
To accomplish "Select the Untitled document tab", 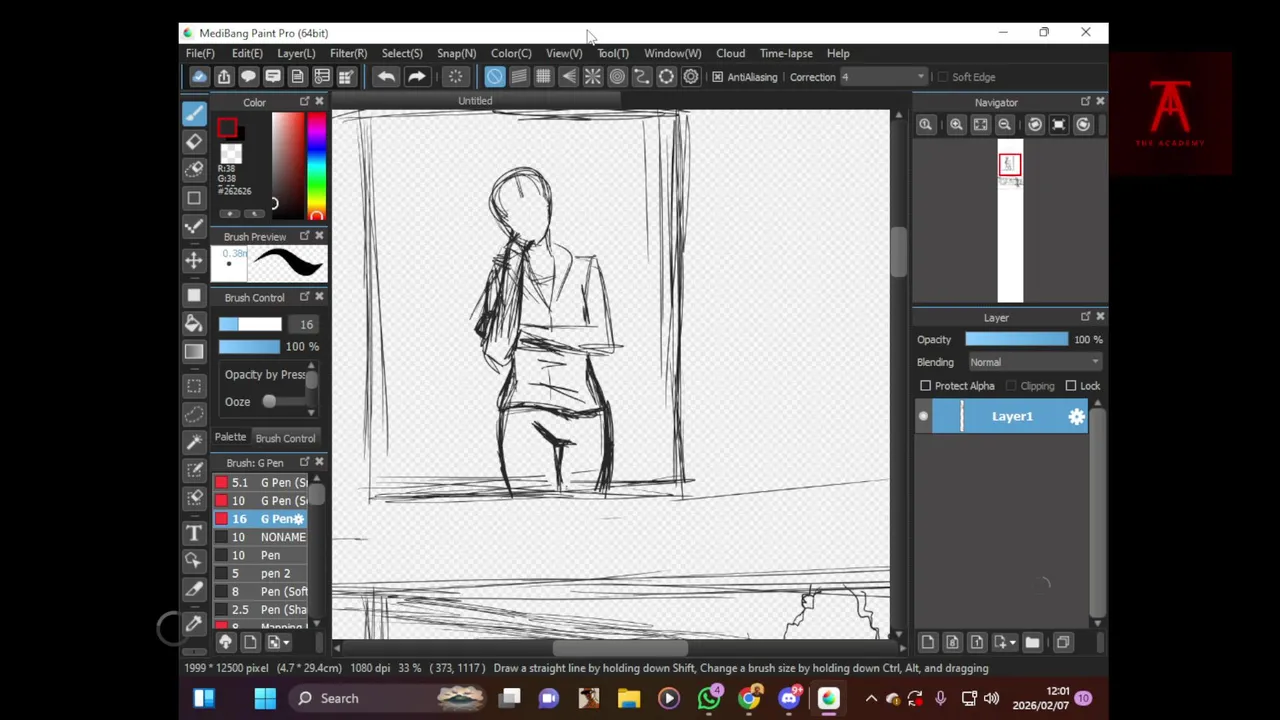I will (x=475, y=101).
